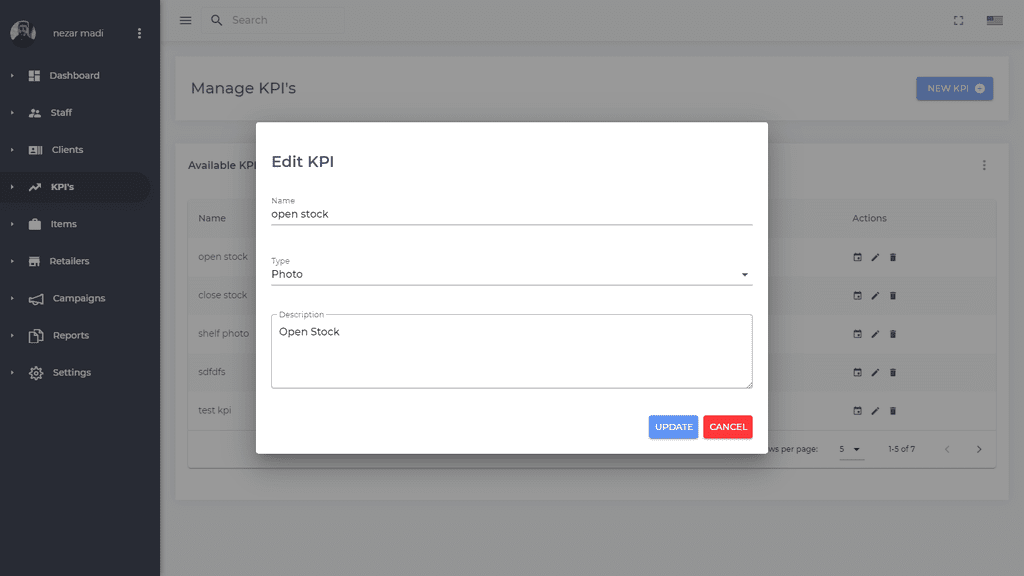1024x576 pixels.
Task: Click the Reports documents icon
Action: coord(36,336)
